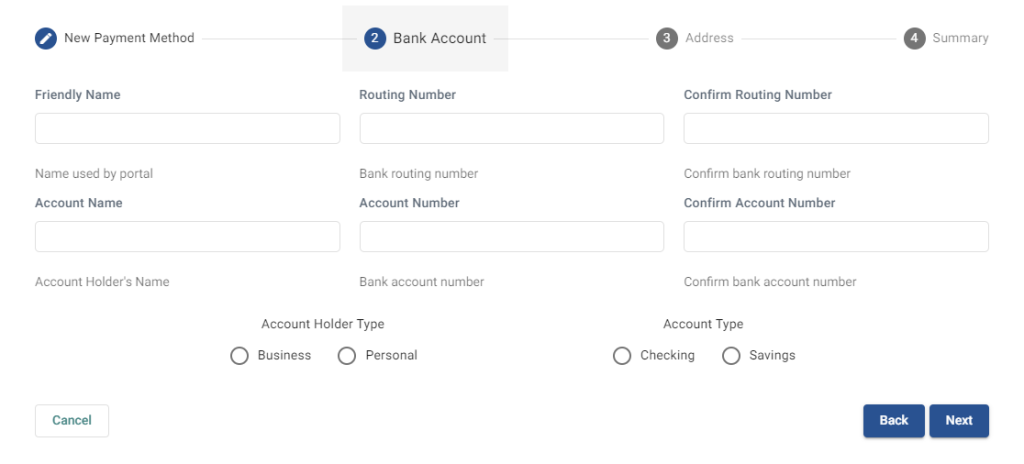Click the Account Number text box
Viewport: 1024px width, 464px height.
click(x=511, y=237)
